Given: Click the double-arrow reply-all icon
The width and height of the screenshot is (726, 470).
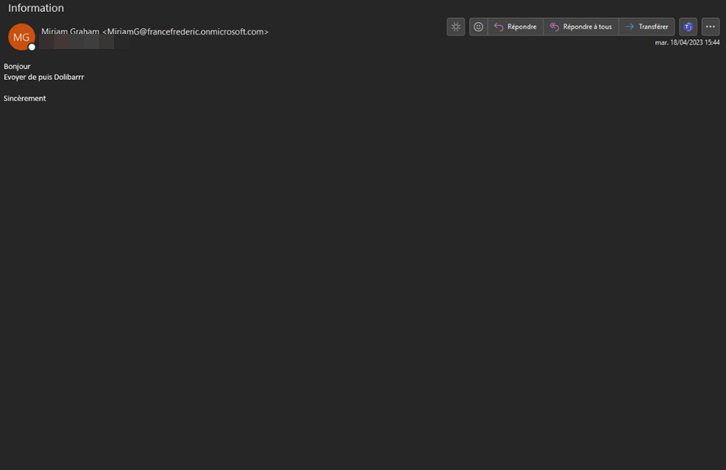Looking at the screenshot, I should (554, 27).
